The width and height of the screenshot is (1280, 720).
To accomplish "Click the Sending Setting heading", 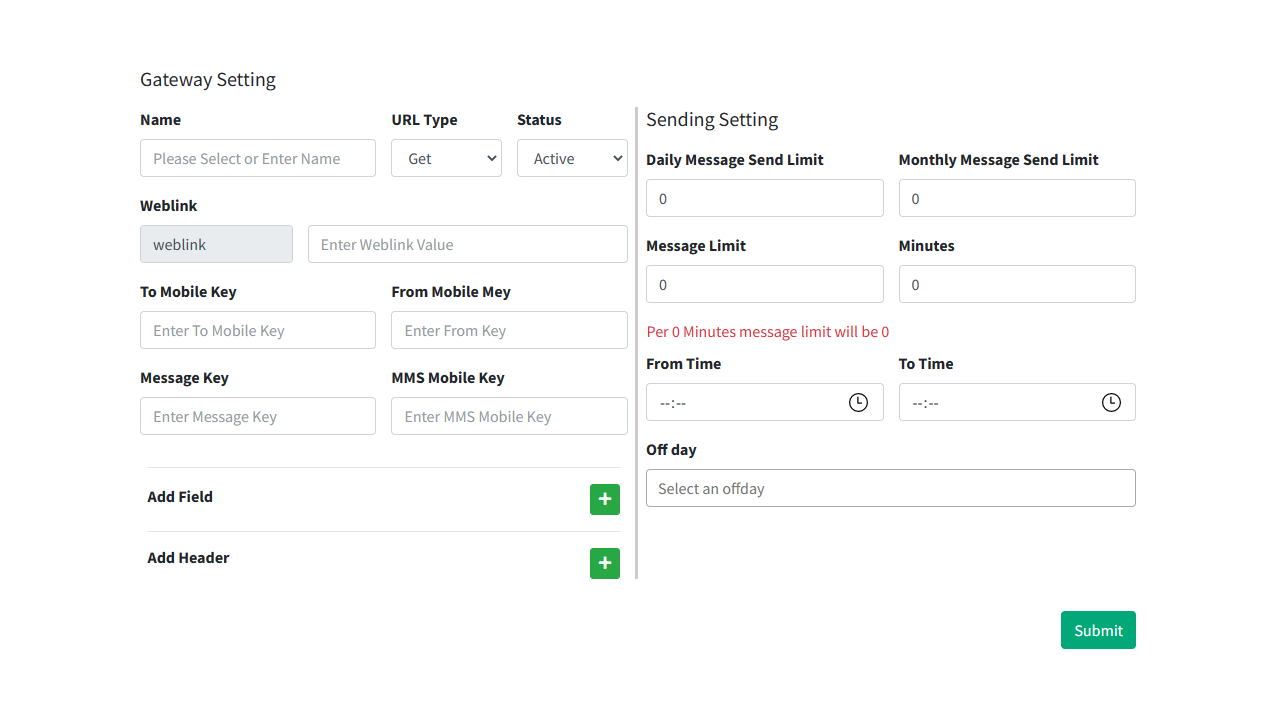I will (712, 119).
